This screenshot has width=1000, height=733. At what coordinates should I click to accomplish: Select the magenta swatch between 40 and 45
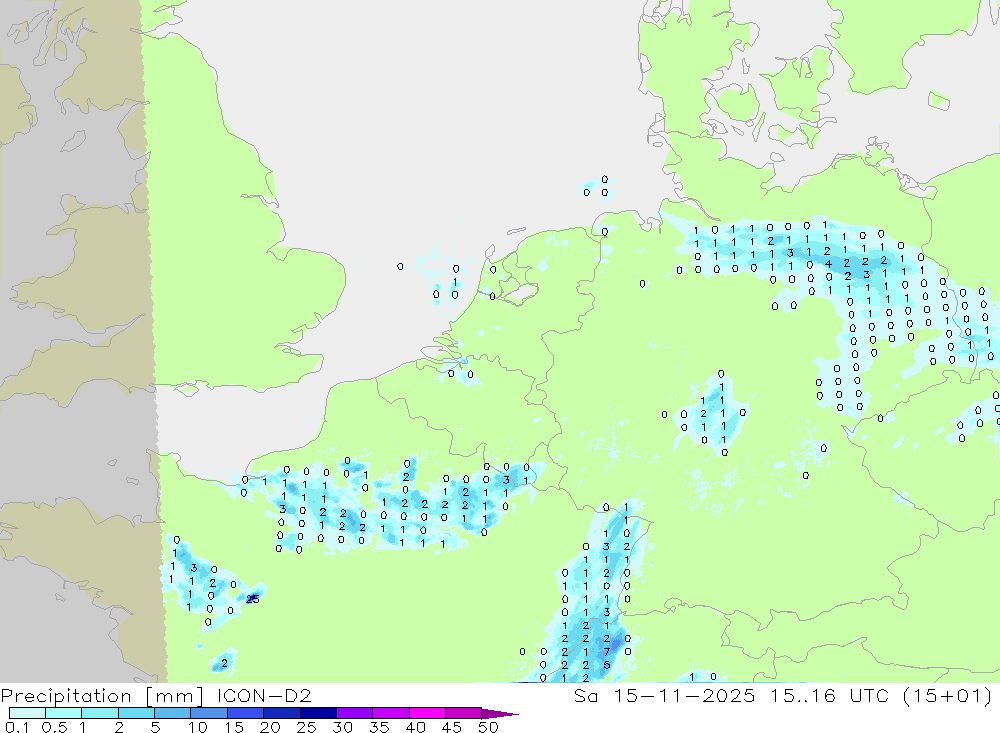pos(427,713)
